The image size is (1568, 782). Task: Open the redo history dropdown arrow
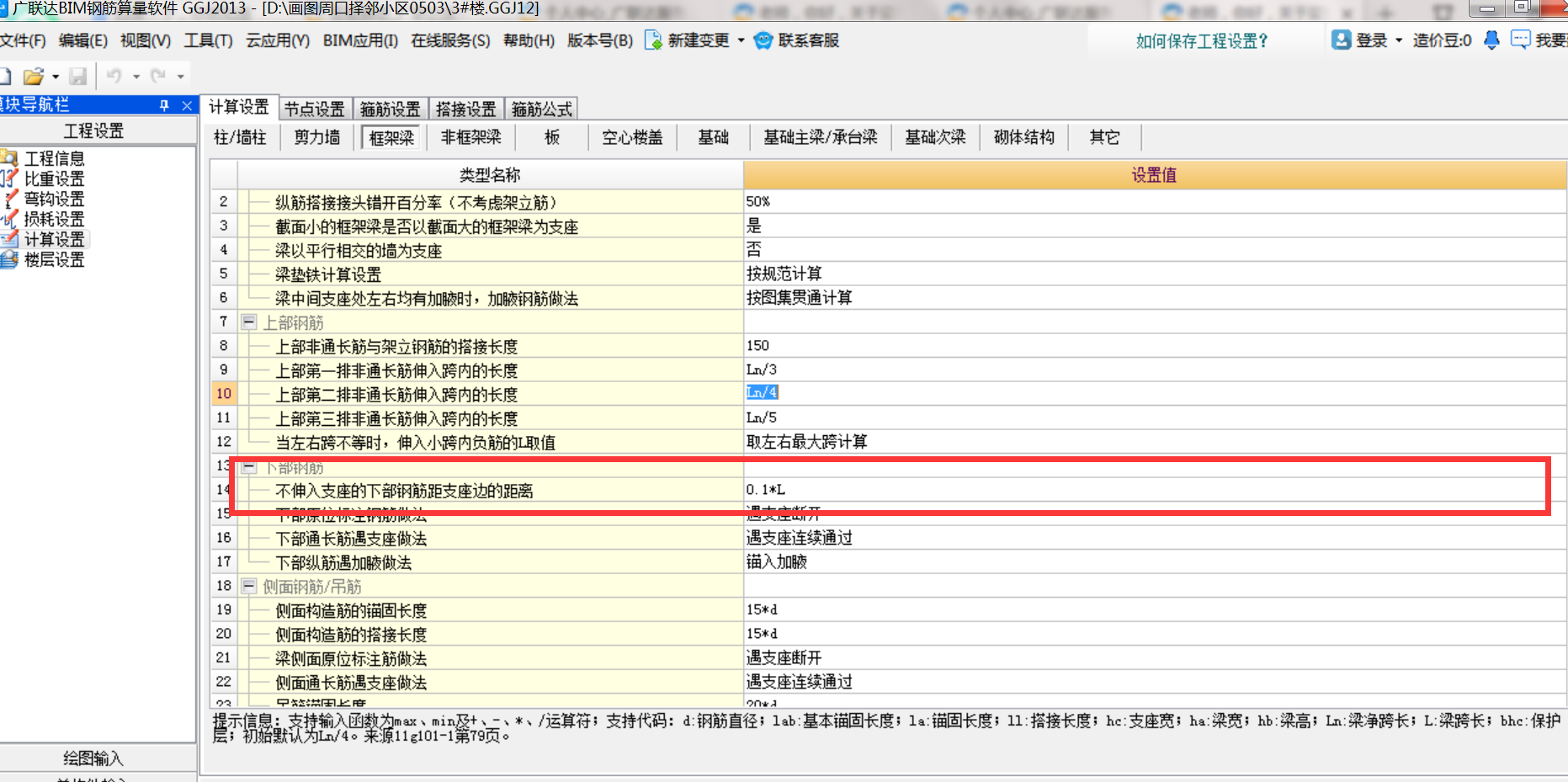[x=180, y=77]
